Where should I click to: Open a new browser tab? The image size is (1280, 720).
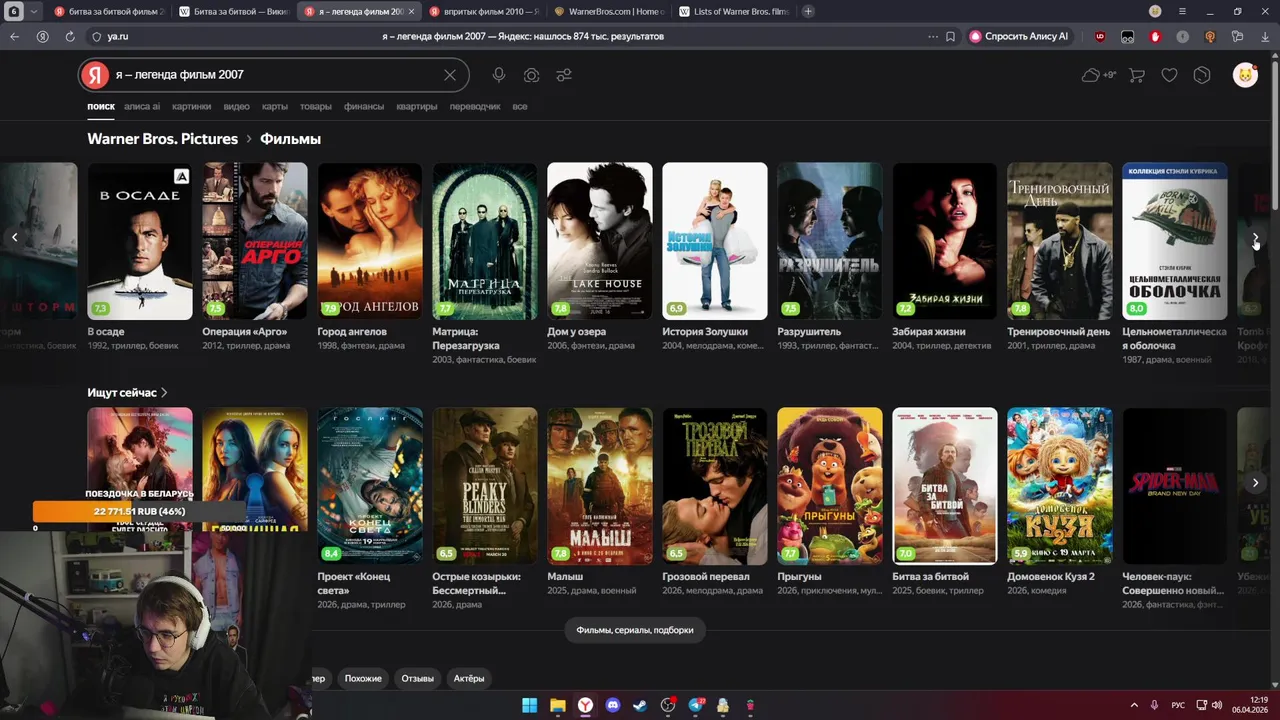(x=808, y=11)
